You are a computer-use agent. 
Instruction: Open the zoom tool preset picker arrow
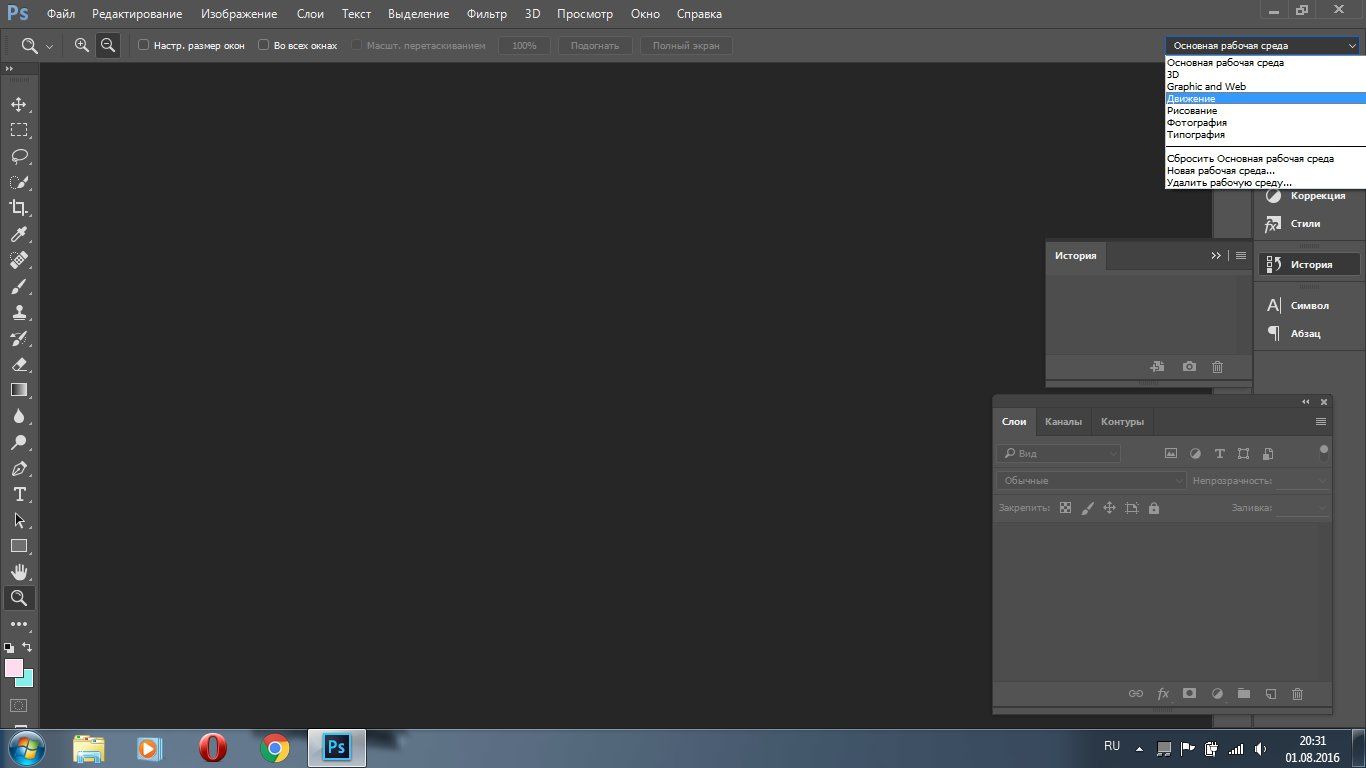pos(49,46)
